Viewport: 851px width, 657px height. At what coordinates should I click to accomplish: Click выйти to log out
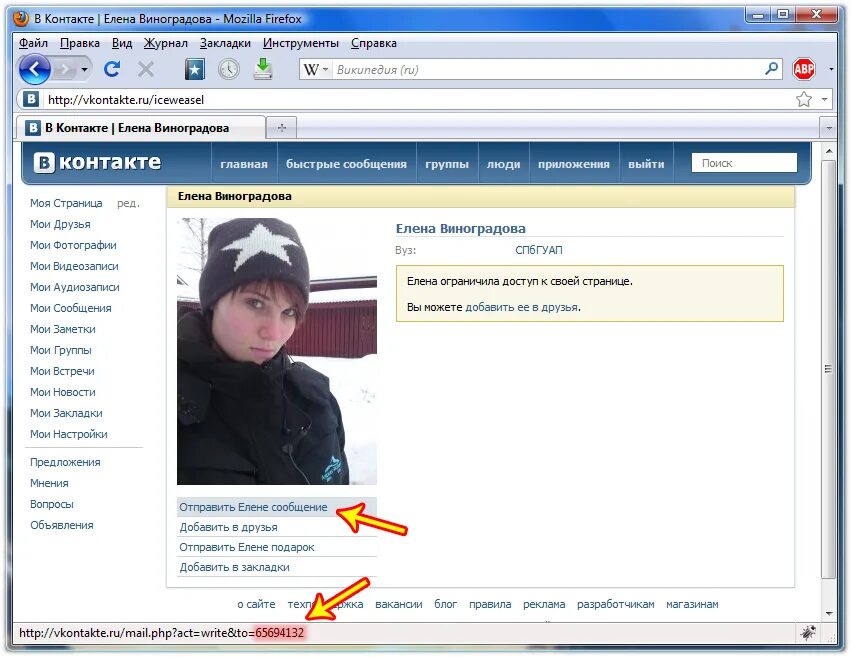point(646,164)
